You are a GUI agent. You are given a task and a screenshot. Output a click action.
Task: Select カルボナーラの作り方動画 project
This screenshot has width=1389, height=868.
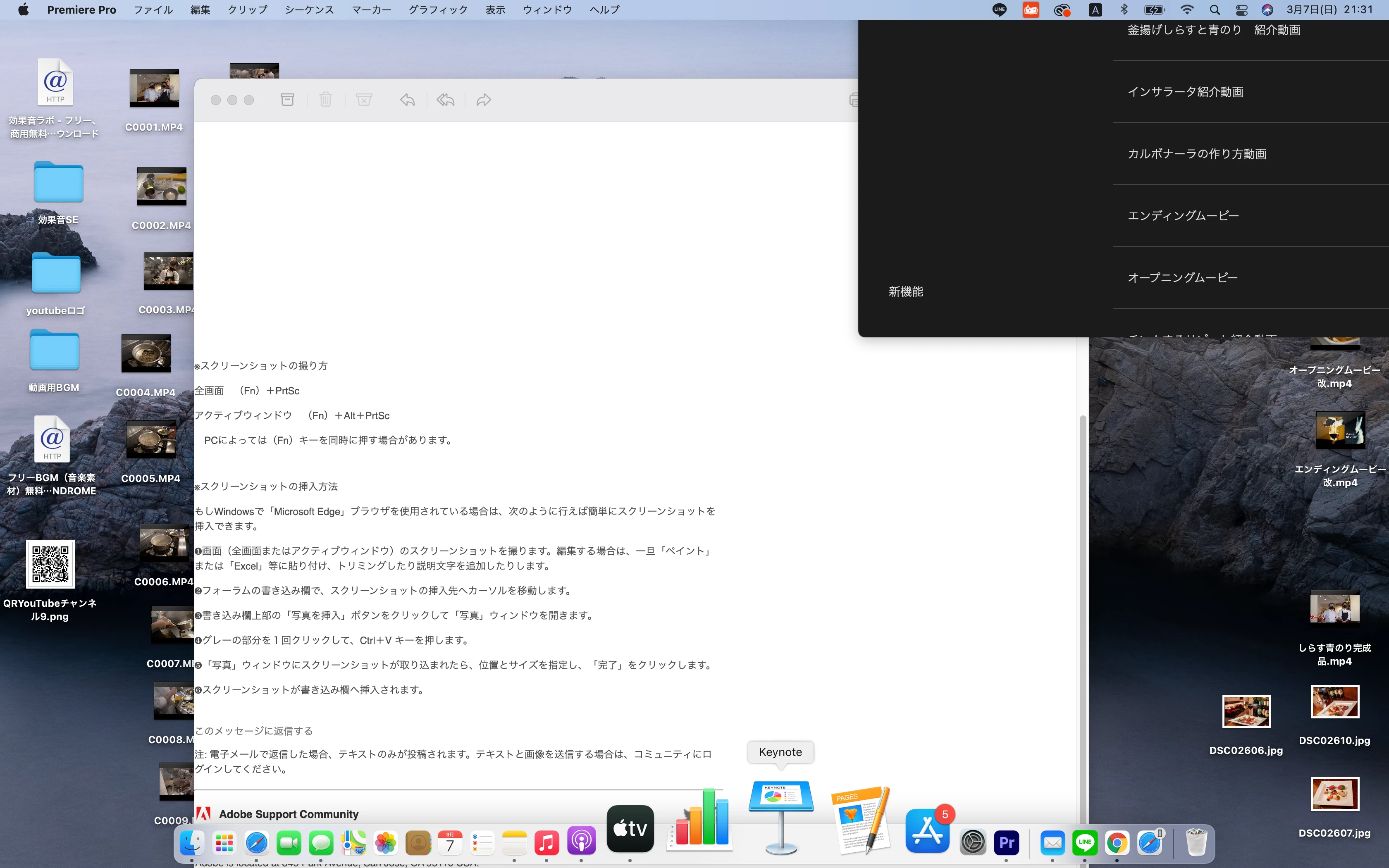tap(1197, 154)
